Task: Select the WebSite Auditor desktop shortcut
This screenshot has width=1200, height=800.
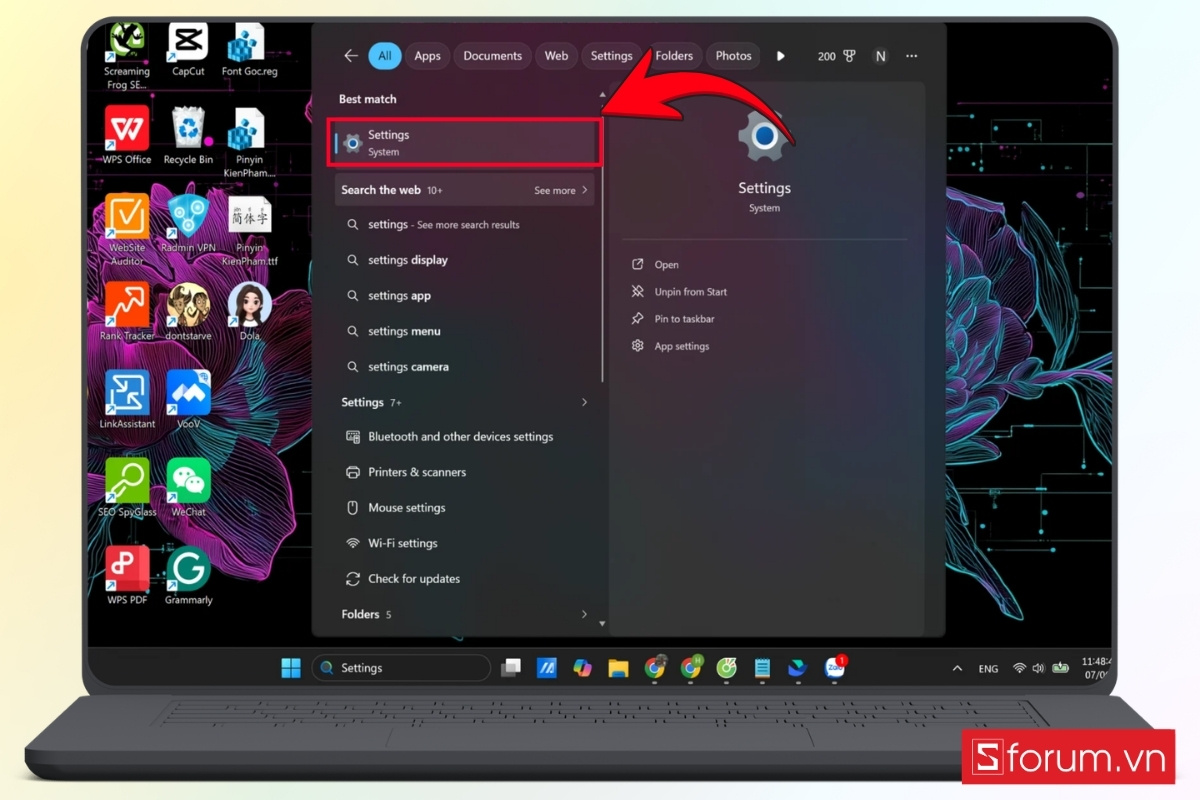Action: [127, 230]
